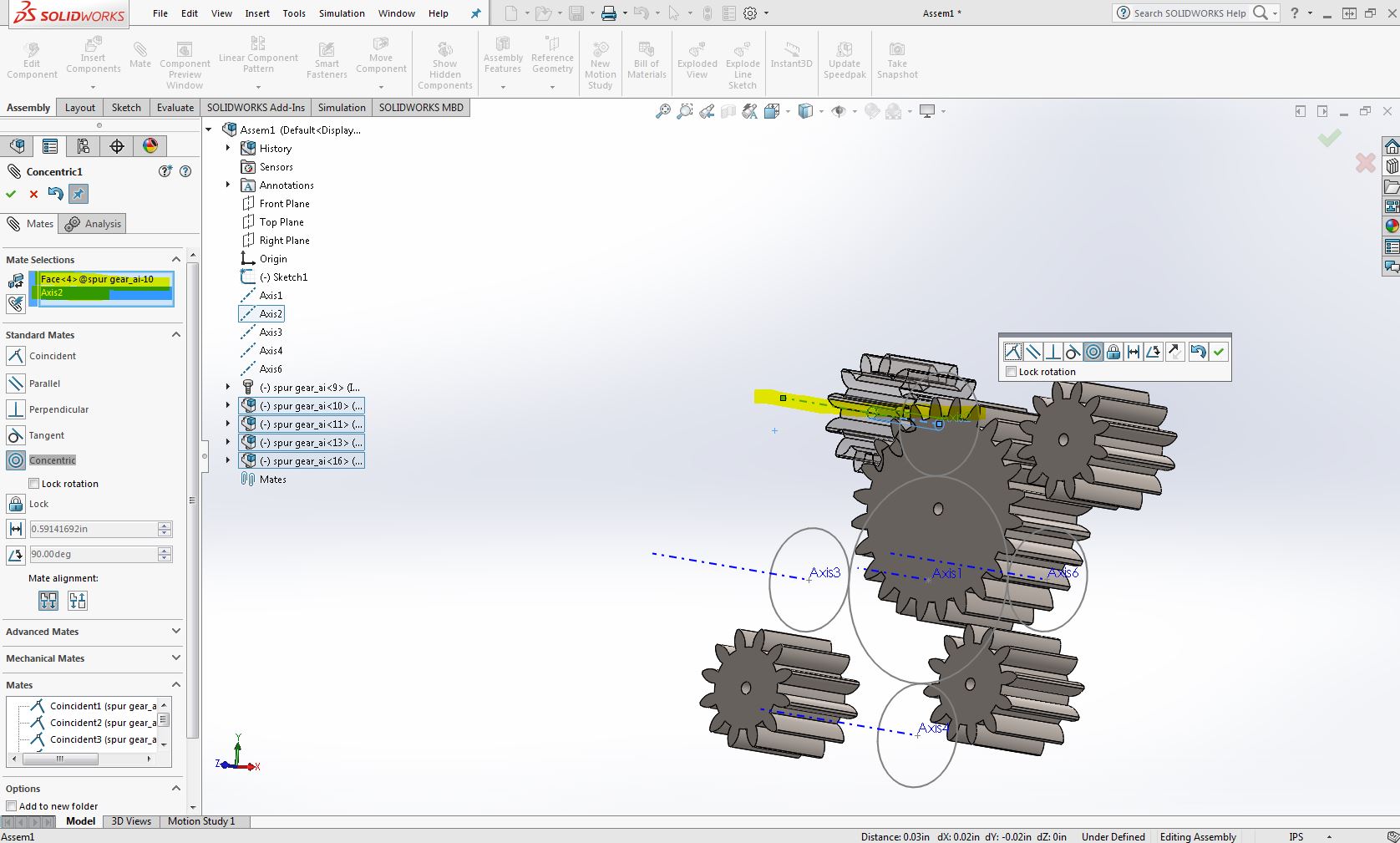Open the Help question mark icon
Screen dimensions: 1400x843
click(x=1295, y=13)
